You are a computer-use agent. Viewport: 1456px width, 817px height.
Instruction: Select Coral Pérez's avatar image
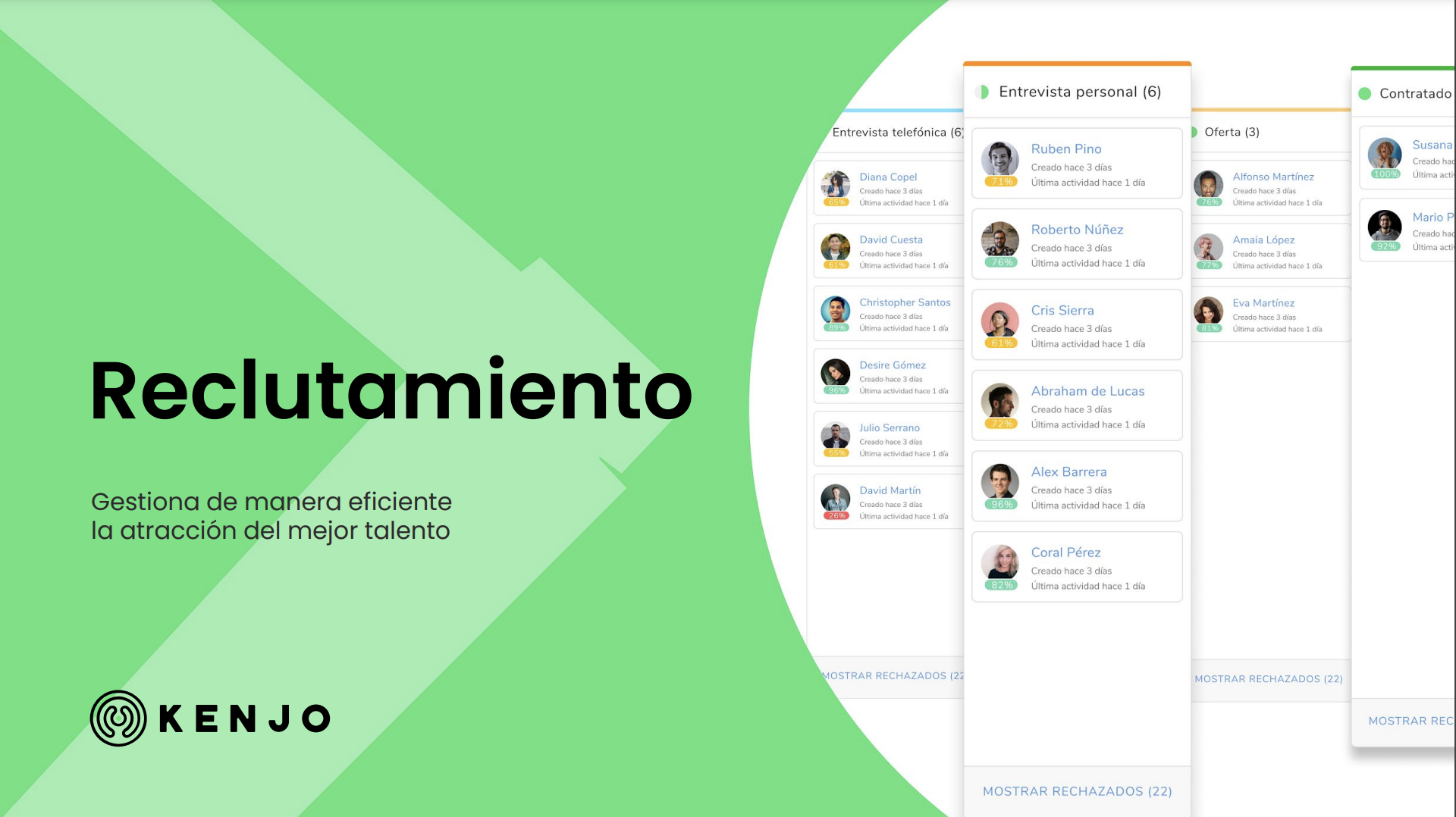pyautogui.click(x=1000, y=563)
